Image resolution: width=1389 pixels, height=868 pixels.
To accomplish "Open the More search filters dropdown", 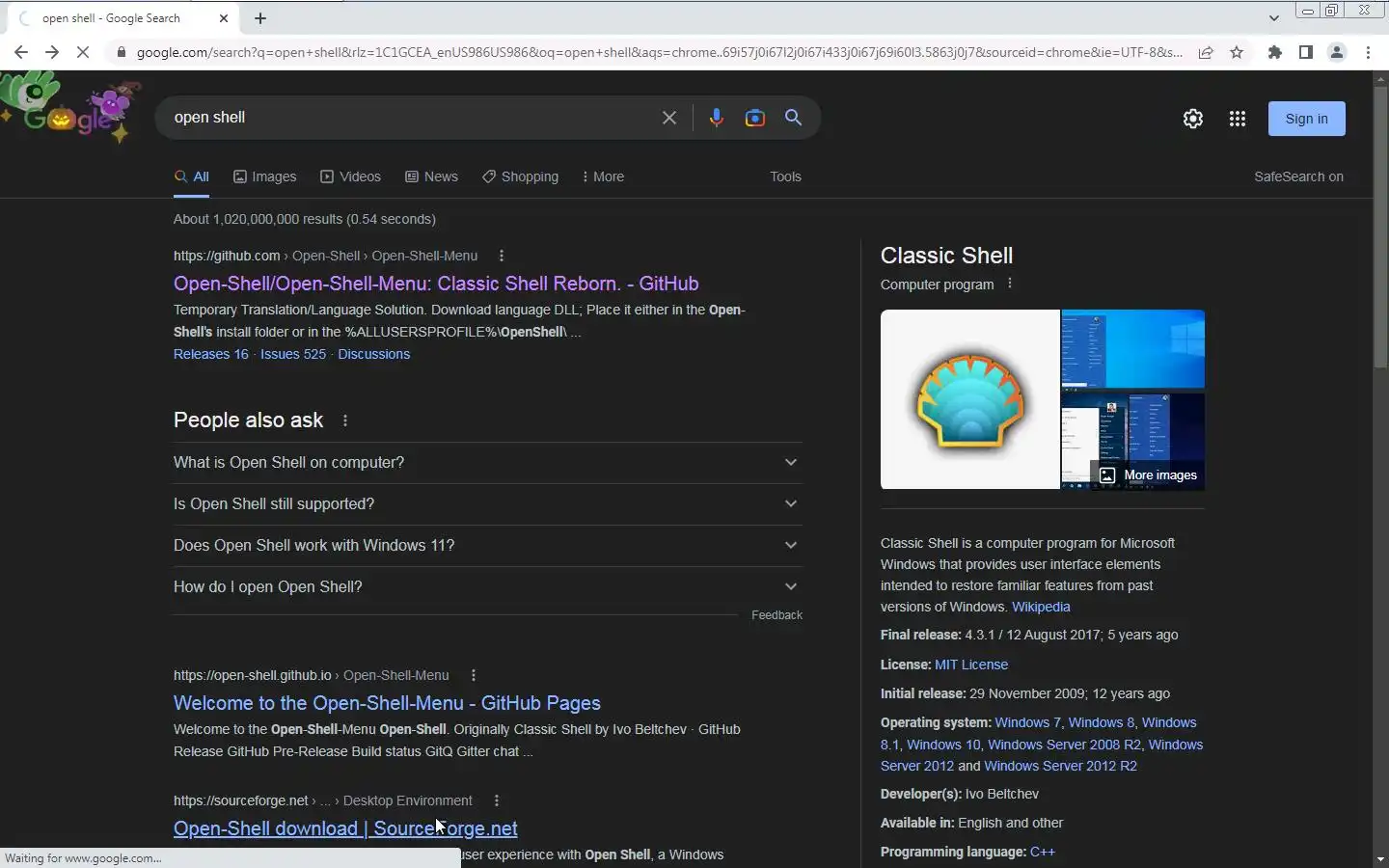I will 603,176.
